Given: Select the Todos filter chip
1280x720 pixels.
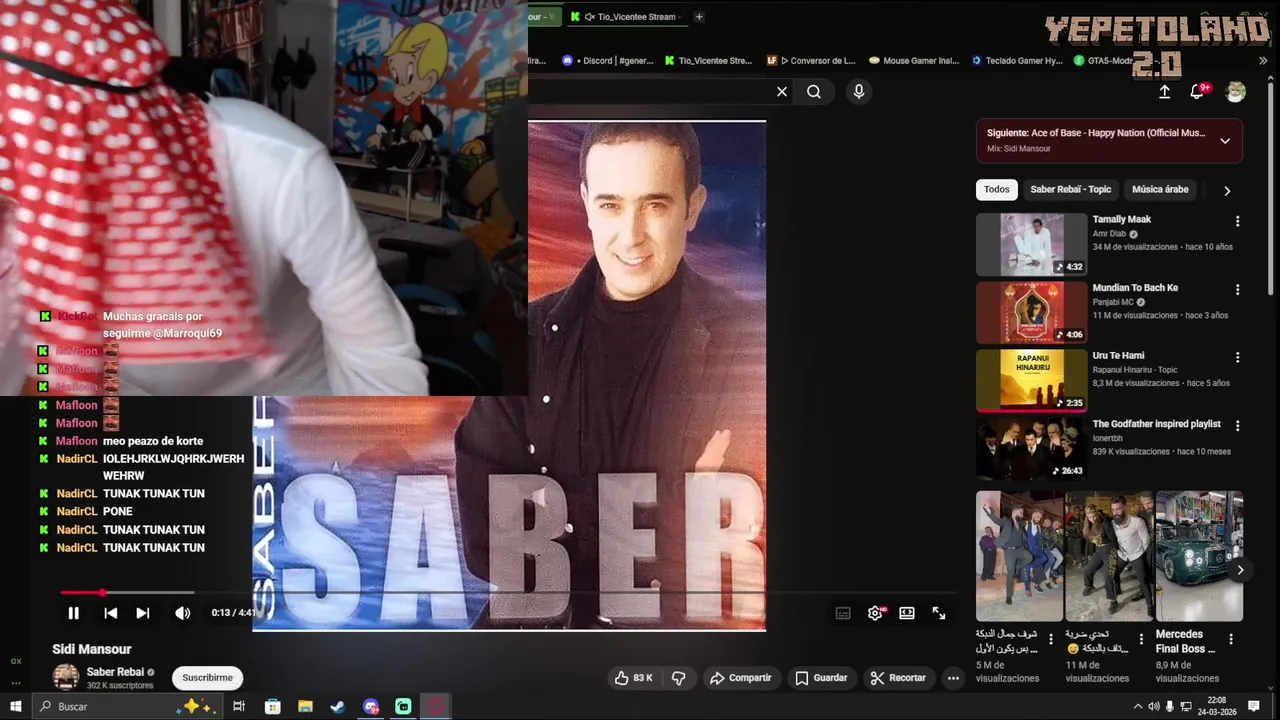Looking at the screenshot, I should click(x=996, y=189).
